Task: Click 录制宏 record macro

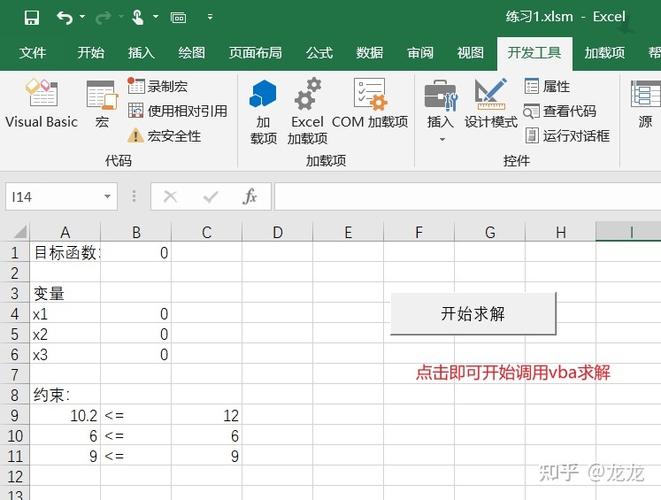Action: tap(158, 86)
